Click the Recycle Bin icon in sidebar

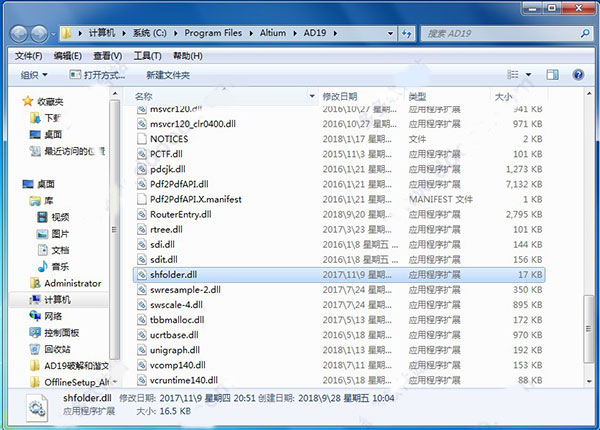point(35,349)
